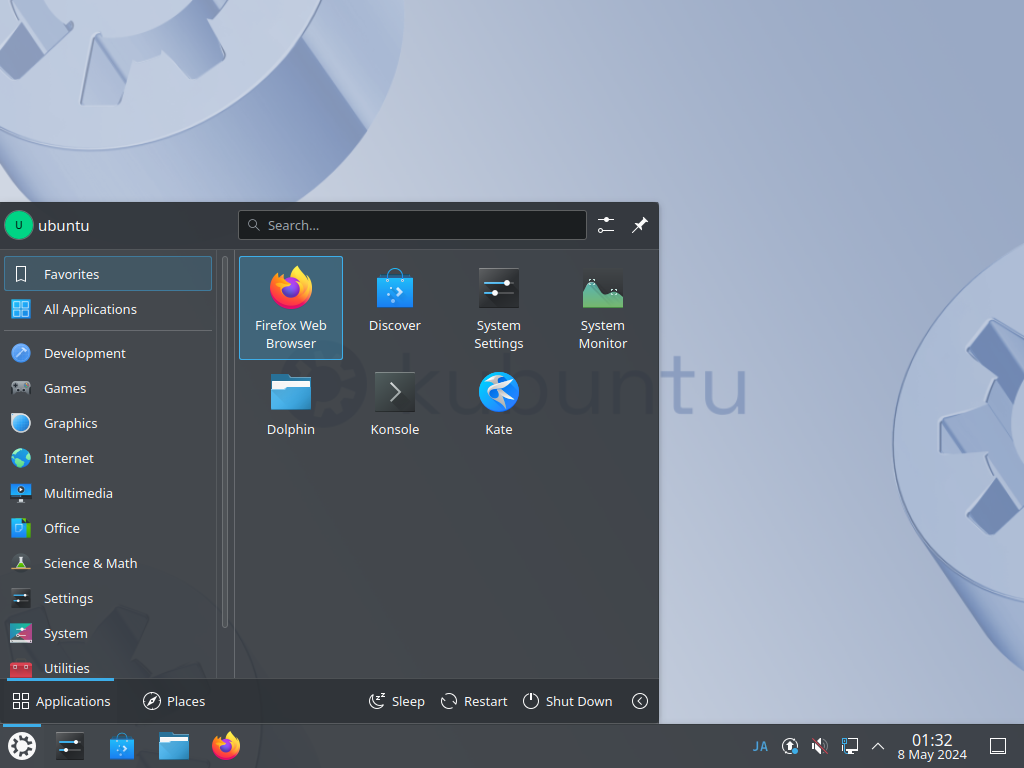Click the sidebar scrollbar in launcher
Viewport: 1024px width, 768px height.
click(x=225, y=441)
